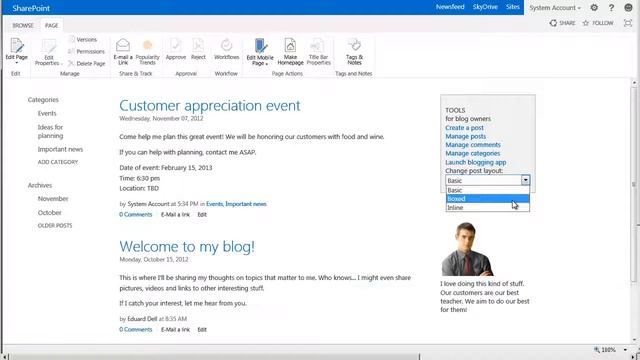
Task: Click the E-mail a Link ribbon icon
Action: coord(123,51)
